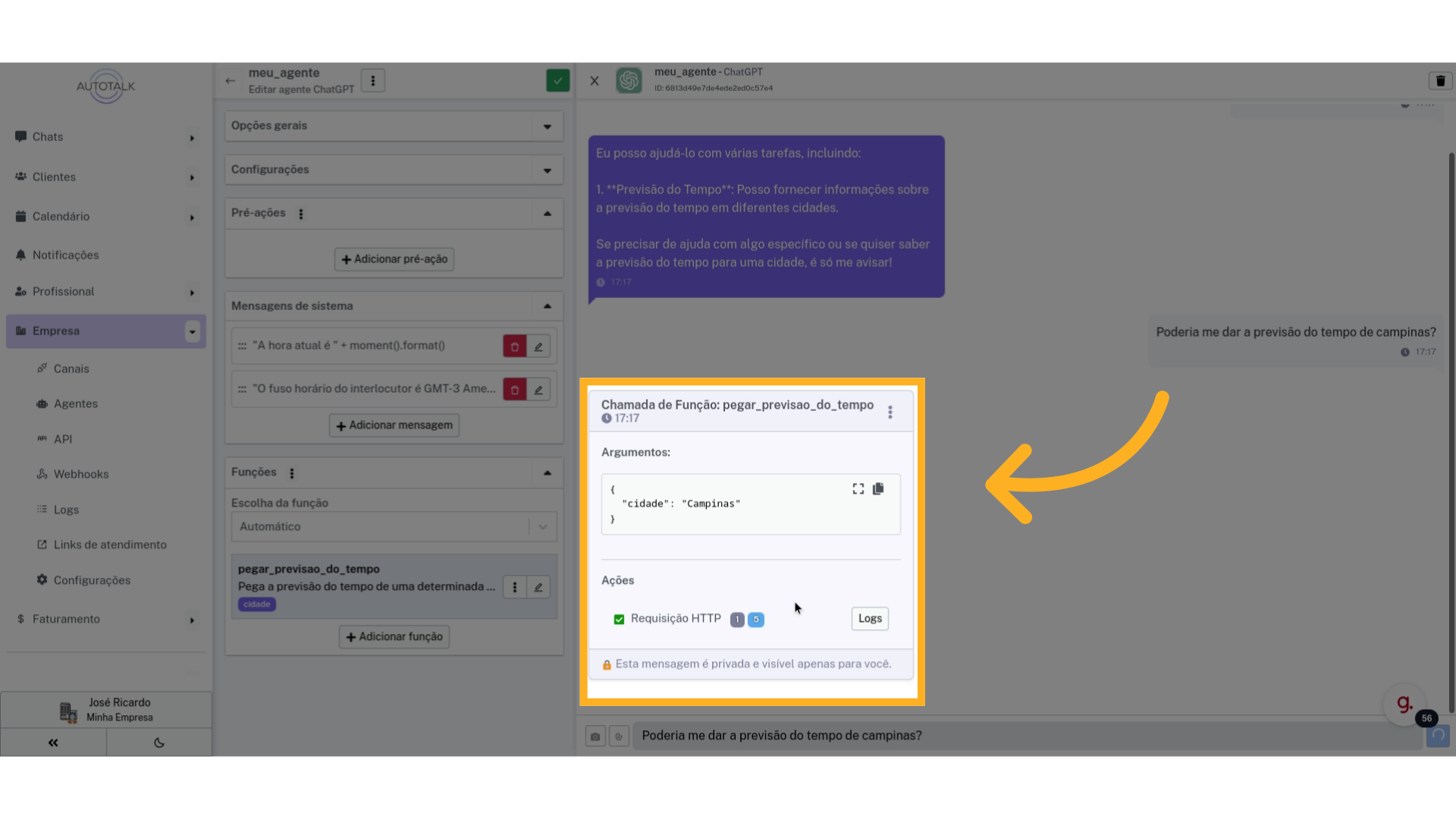Delete conversation with the trash icon at top right
The height and width of the screenshot is (819, 1456).
(x=1440, y=80)
